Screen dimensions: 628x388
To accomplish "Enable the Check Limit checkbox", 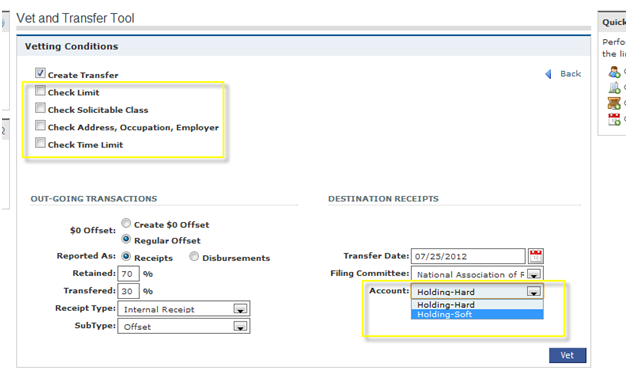I will tap(40, 91).
